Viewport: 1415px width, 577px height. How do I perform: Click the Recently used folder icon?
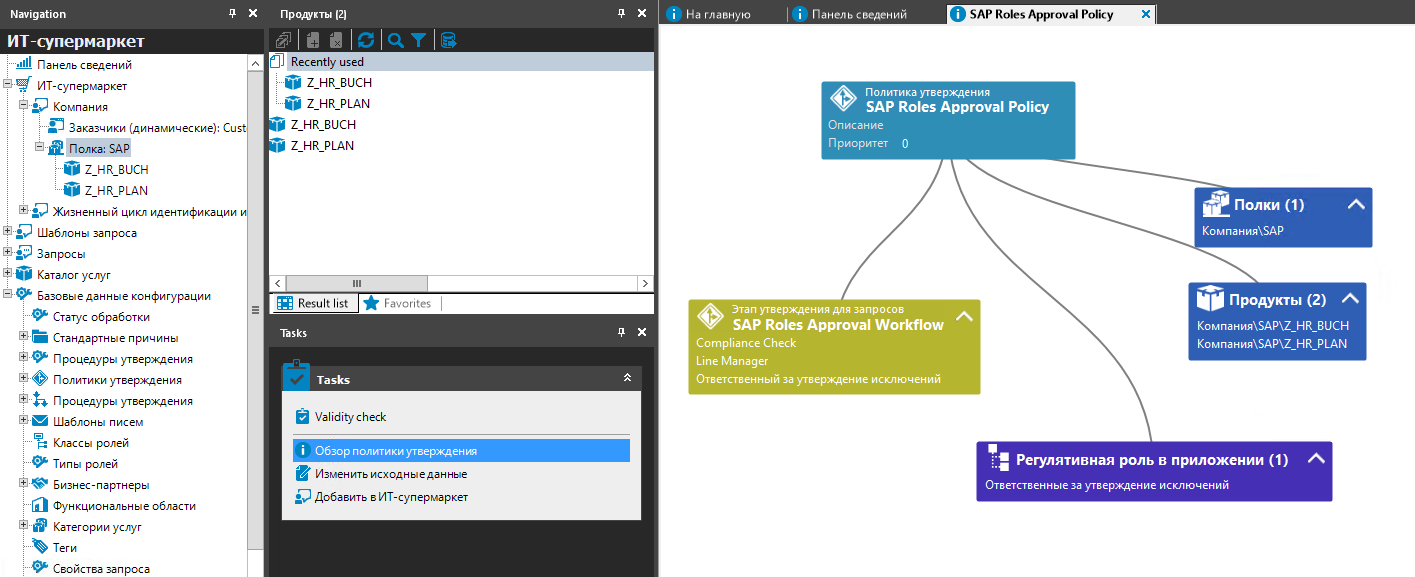pos(278,62)
